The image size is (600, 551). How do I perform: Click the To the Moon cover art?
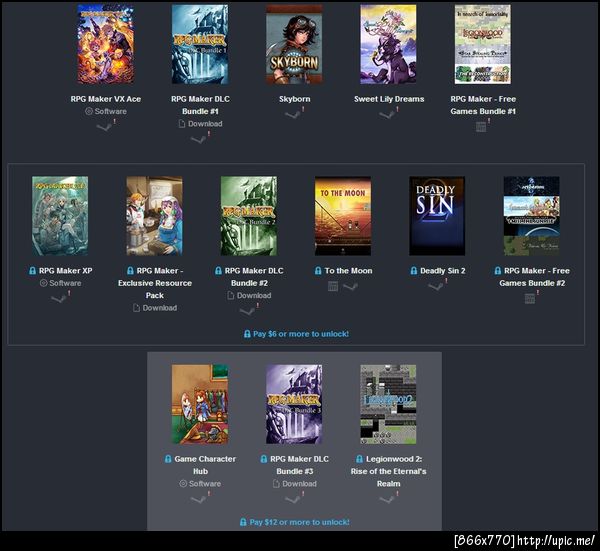click(x=343, y=216)
